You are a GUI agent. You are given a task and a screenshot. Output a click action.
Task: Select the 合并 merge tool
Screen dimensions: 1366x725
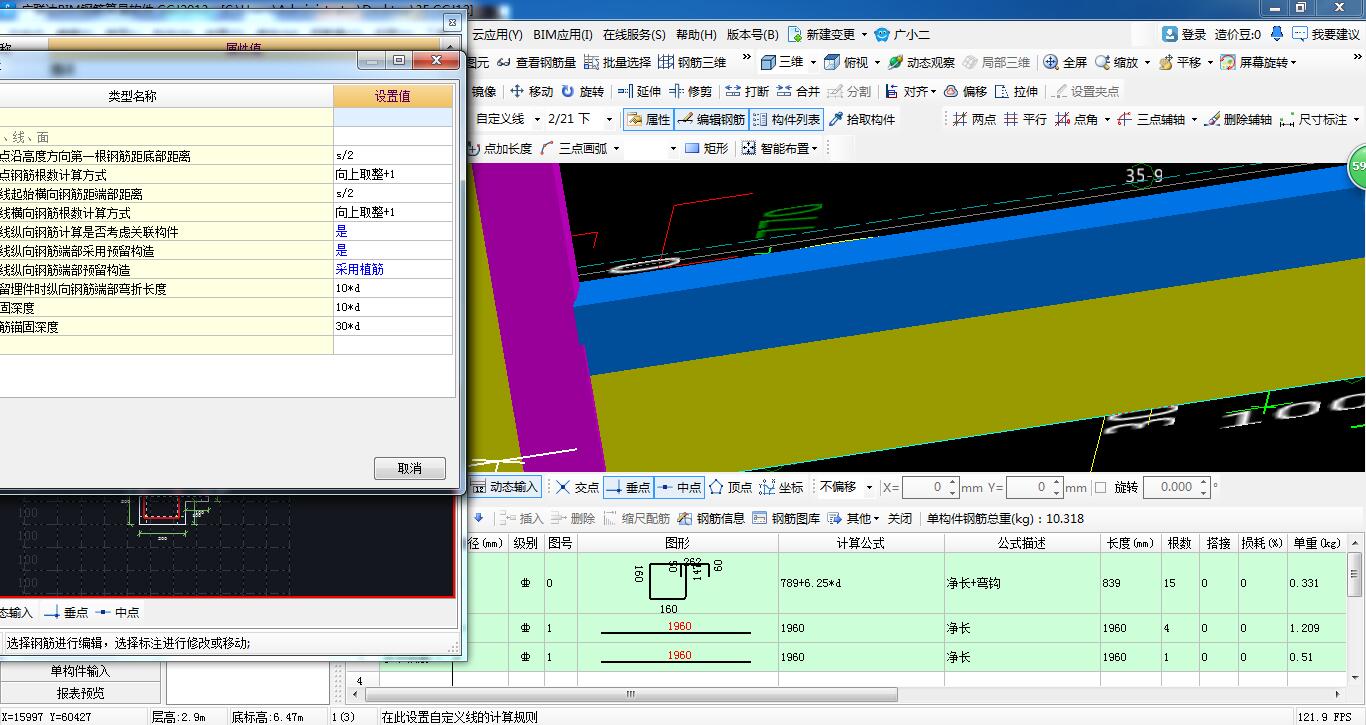pos(798,91)
